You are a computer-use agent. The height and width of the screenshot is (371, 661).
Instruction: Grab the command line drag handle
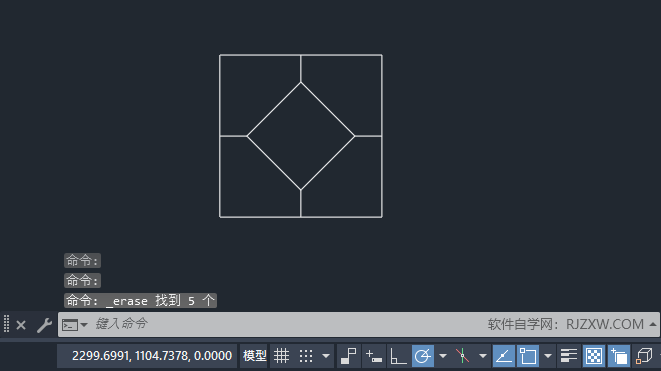click(x=6, y=324)
